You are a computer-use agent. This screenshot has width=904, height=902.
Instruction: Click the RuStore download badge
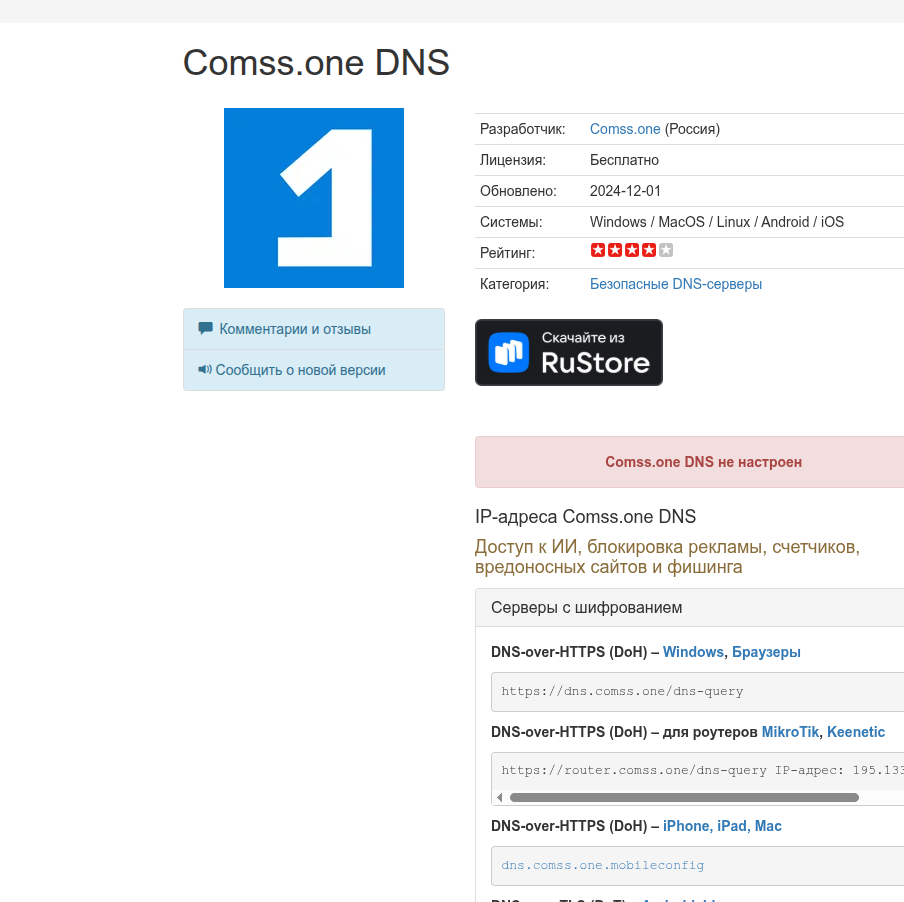569,352
